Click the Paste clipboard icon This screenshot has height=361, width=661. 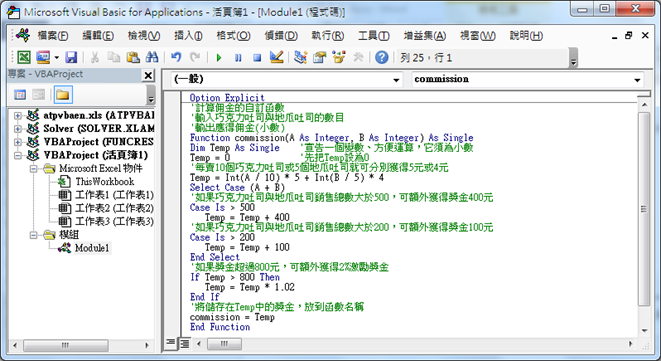(x=133, y=57)
